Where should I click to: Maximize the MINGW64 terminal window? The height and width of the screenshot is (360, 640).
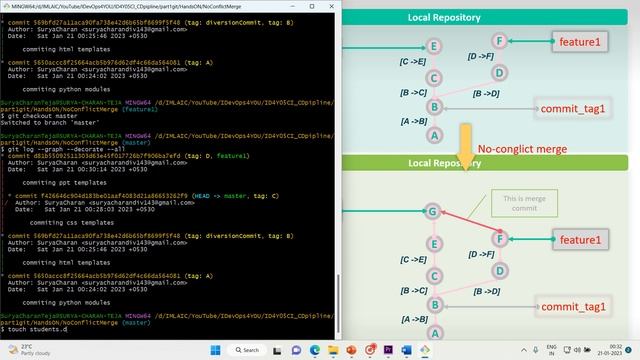(312, 6)
